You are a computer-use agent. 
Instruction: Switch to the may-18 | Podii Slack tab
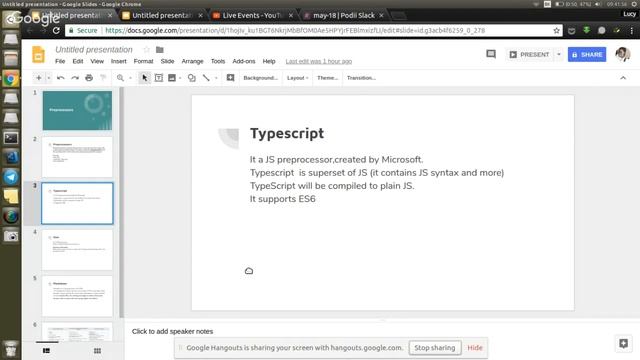[343, 16]
